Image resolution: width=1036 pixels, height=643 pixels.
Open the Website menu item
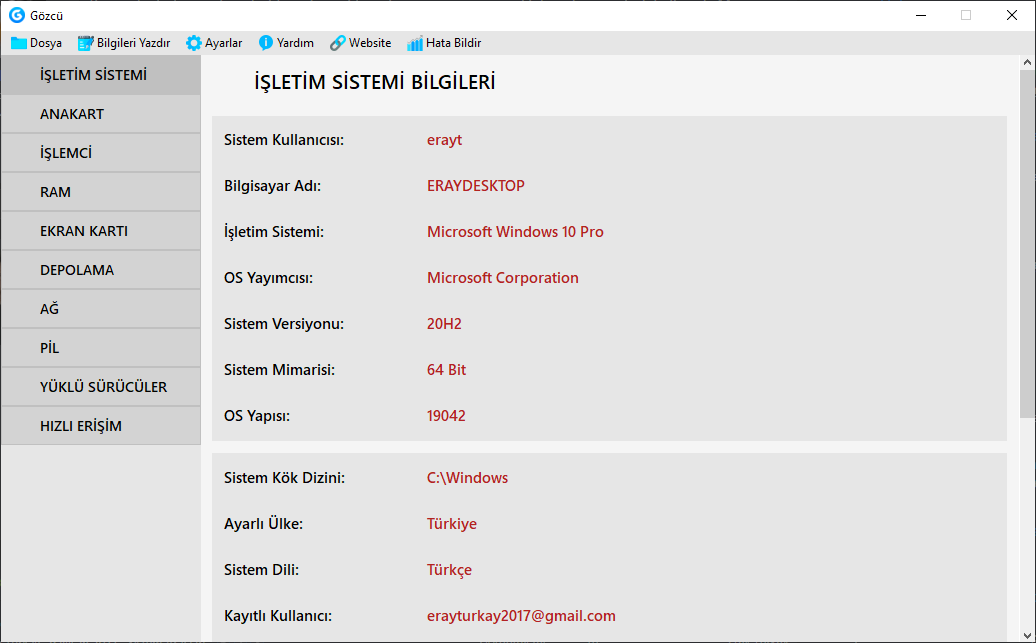coord(361,43)
